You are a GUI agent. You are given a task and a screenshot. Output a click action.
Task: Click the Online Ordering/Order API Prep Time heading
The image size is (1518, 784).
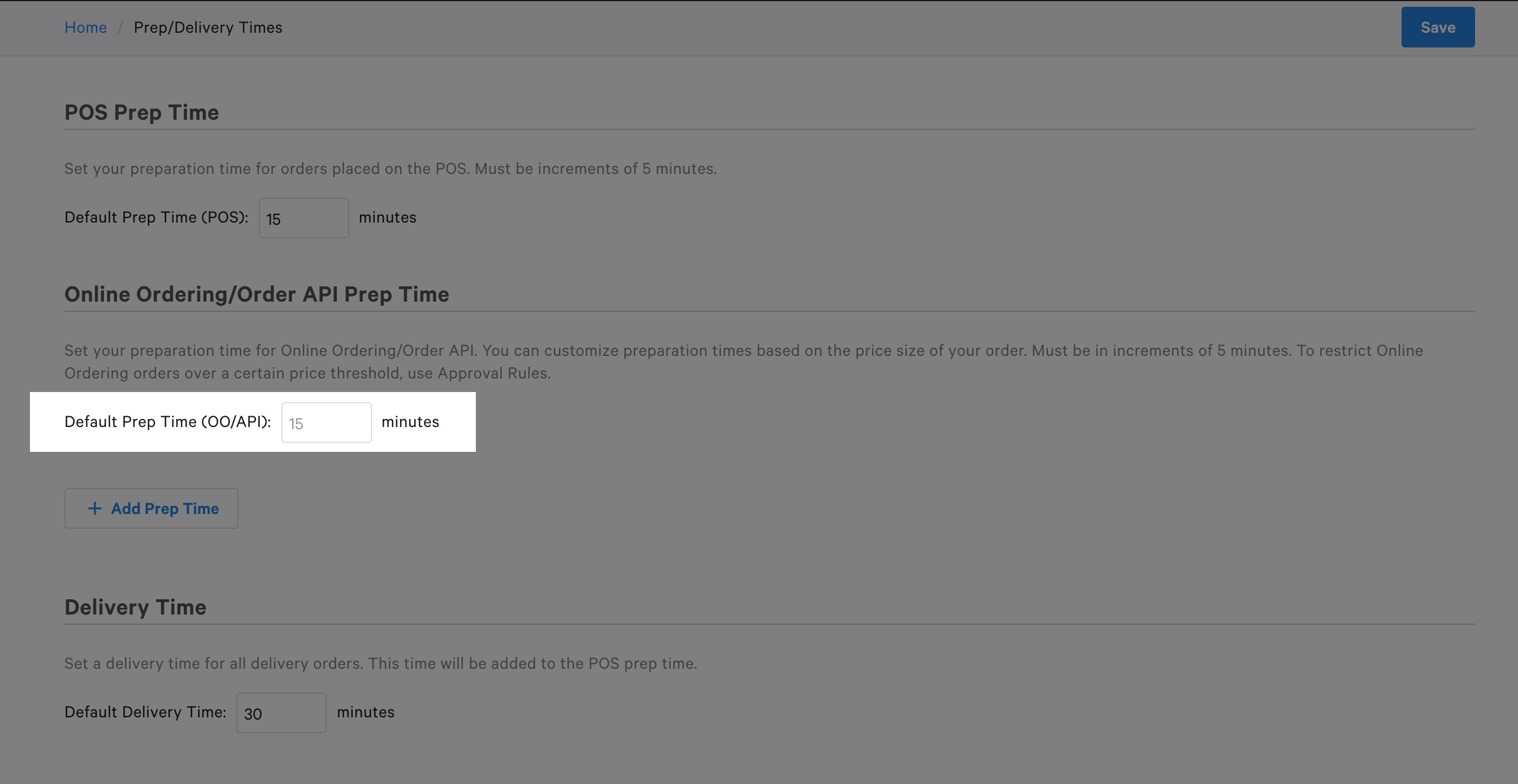pyautogui.click(x=257, y=294)
